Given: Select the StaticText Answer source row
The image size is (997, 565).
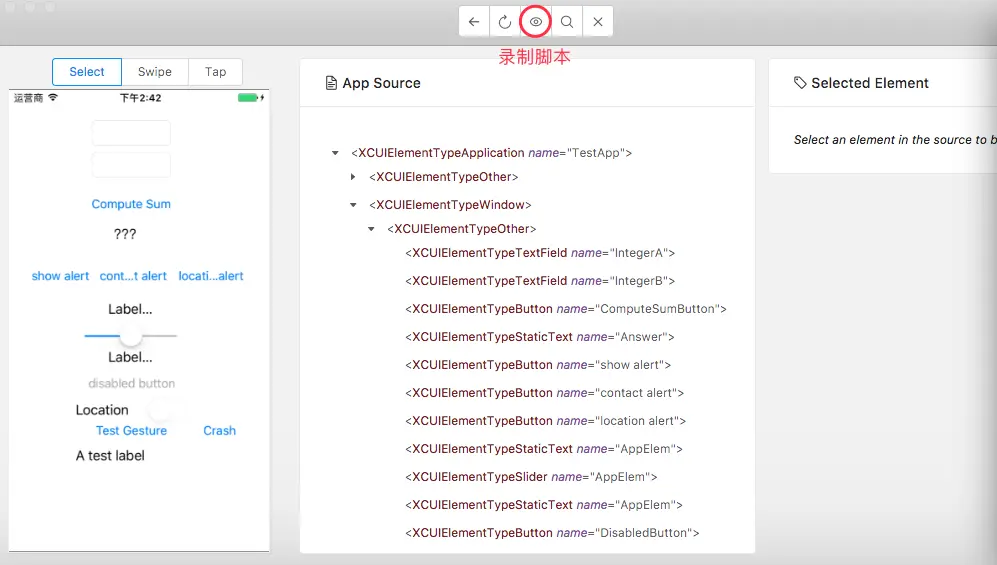Looking at the screenshot, I should coord(540,337).
